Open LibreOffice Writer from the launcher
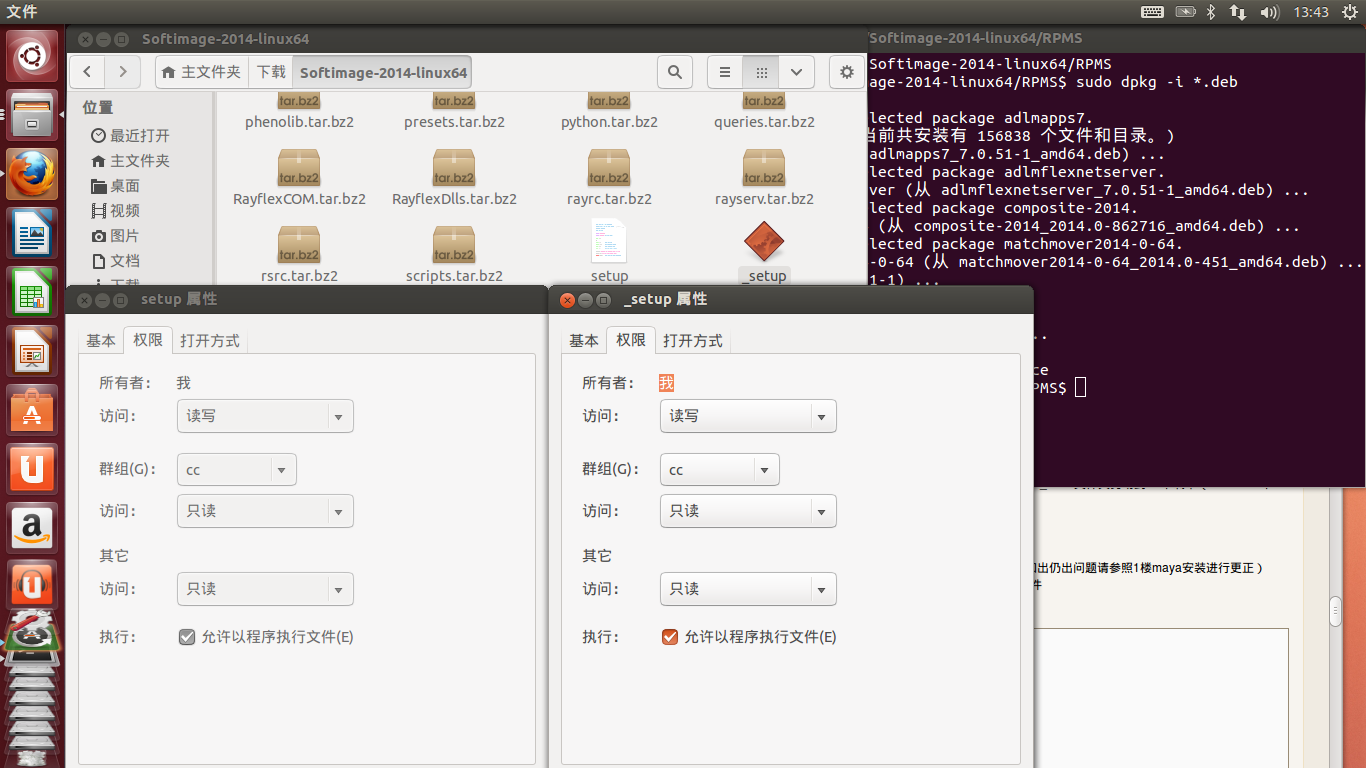Viewport: 1366px width, 768px height. (x=32, y=233)
